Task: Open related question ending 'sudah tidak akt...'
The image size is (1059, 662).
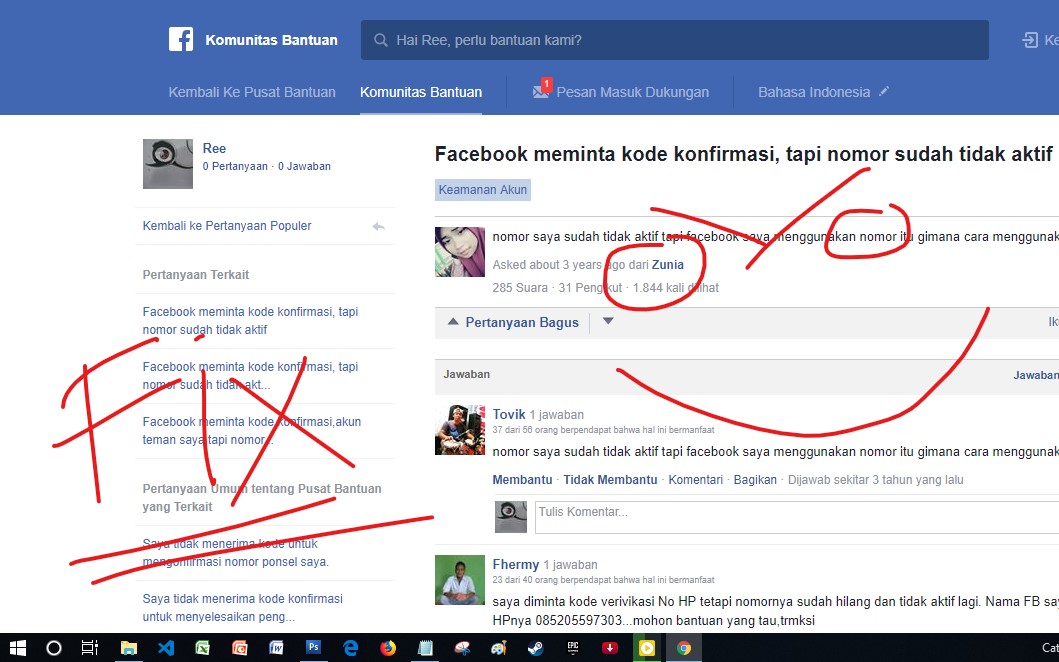Action: [250, 376]
